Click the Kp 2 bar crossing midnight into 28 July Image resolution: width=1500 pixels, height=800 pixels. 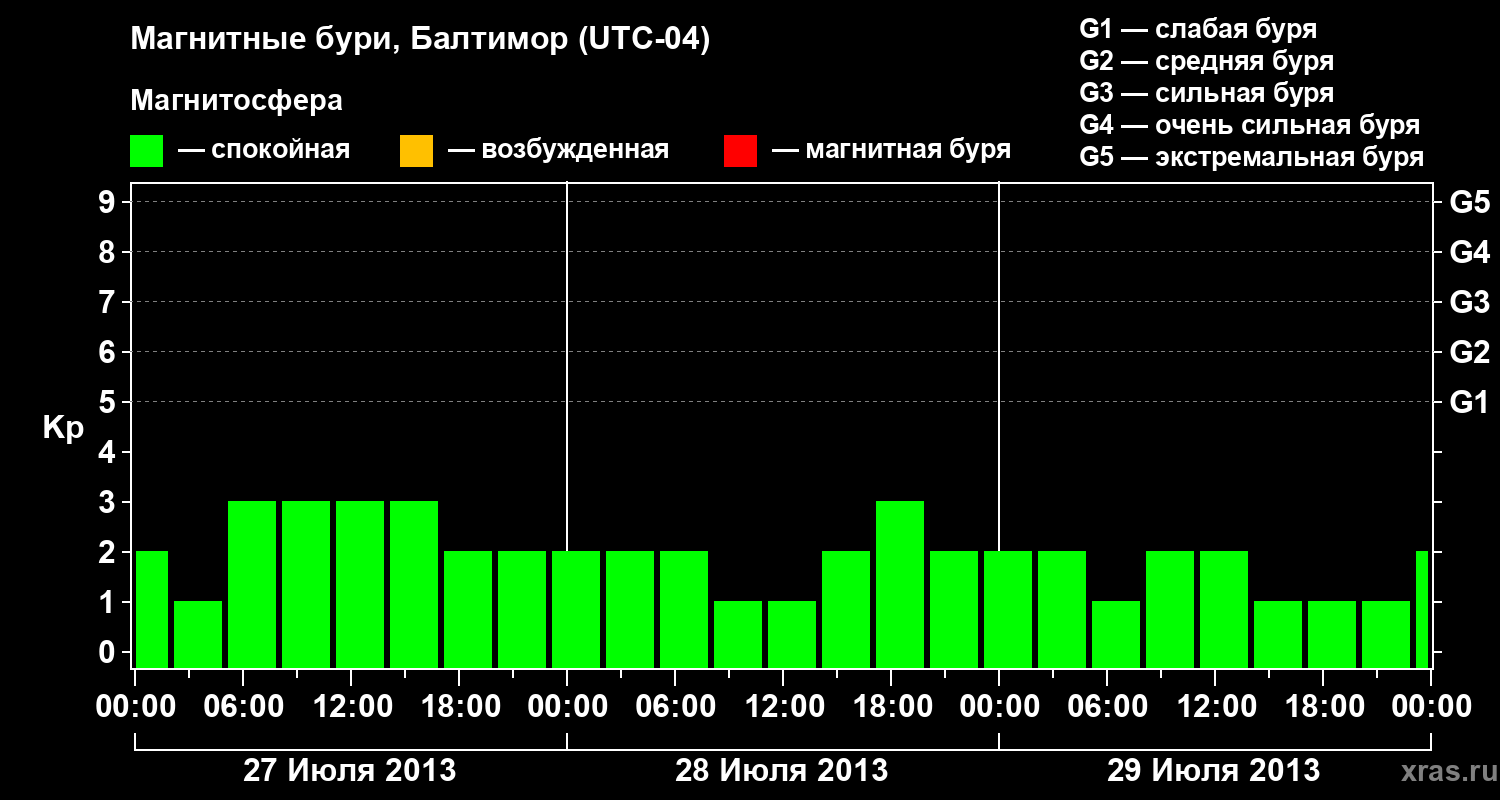pyautogui.click(x=576, y=609)
